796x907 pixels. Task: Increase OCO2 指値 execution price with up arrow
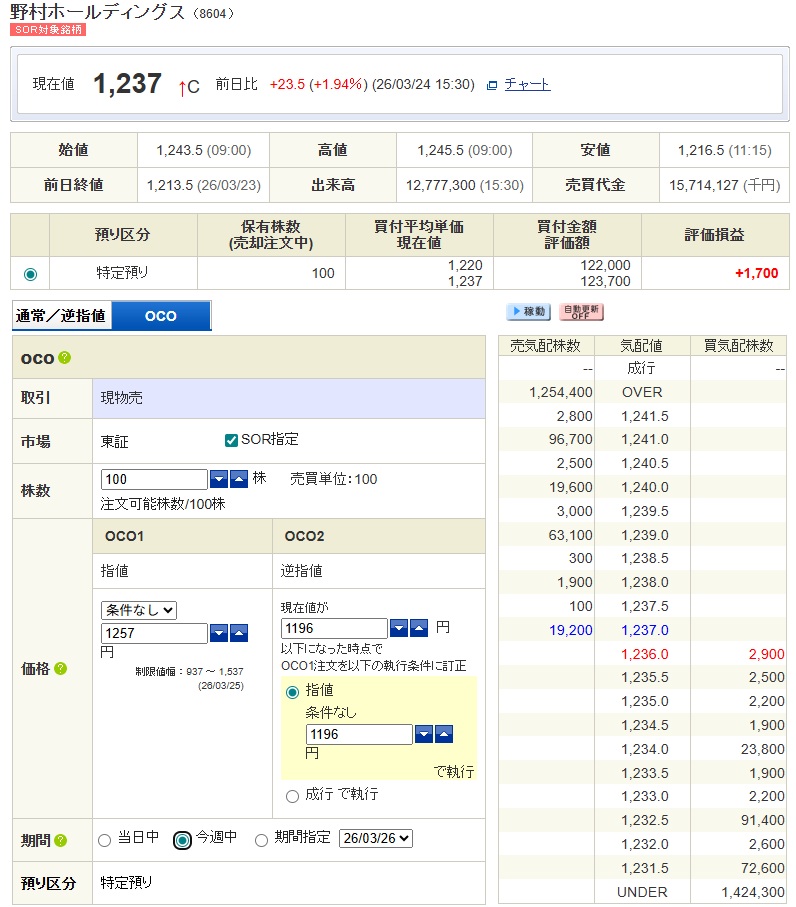pyautogui.click(x=444, y=734)
